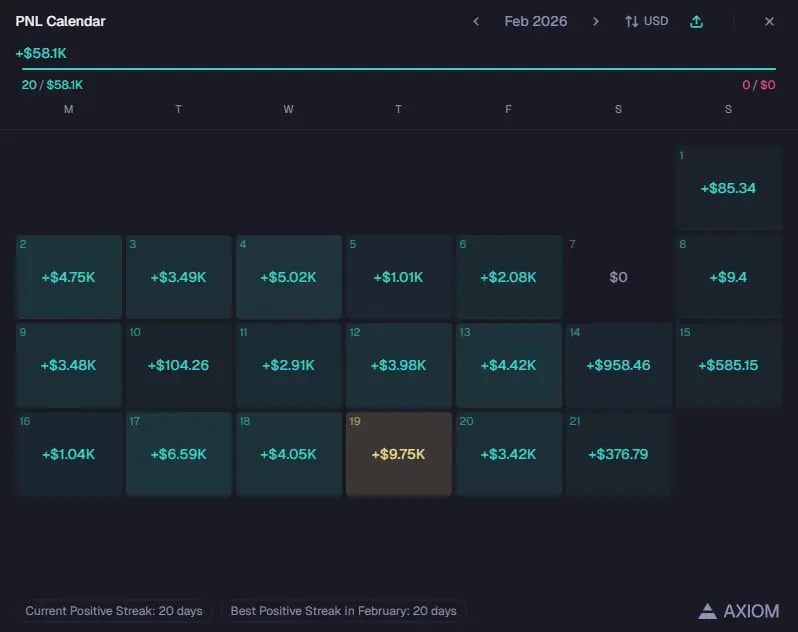The height and width of the screenshot is (632, 798).
Task: Select day 15 cell showing +$585.15
Action: click(729, 365)
